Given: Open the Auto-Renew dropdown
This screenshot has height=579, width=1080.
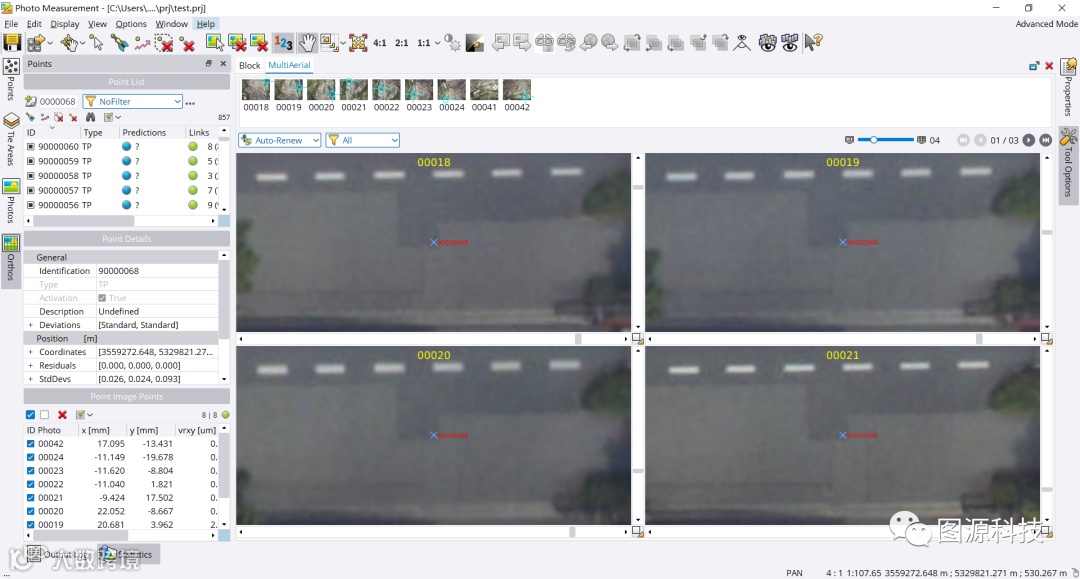Looking at the screenshot, I should 280,140.
